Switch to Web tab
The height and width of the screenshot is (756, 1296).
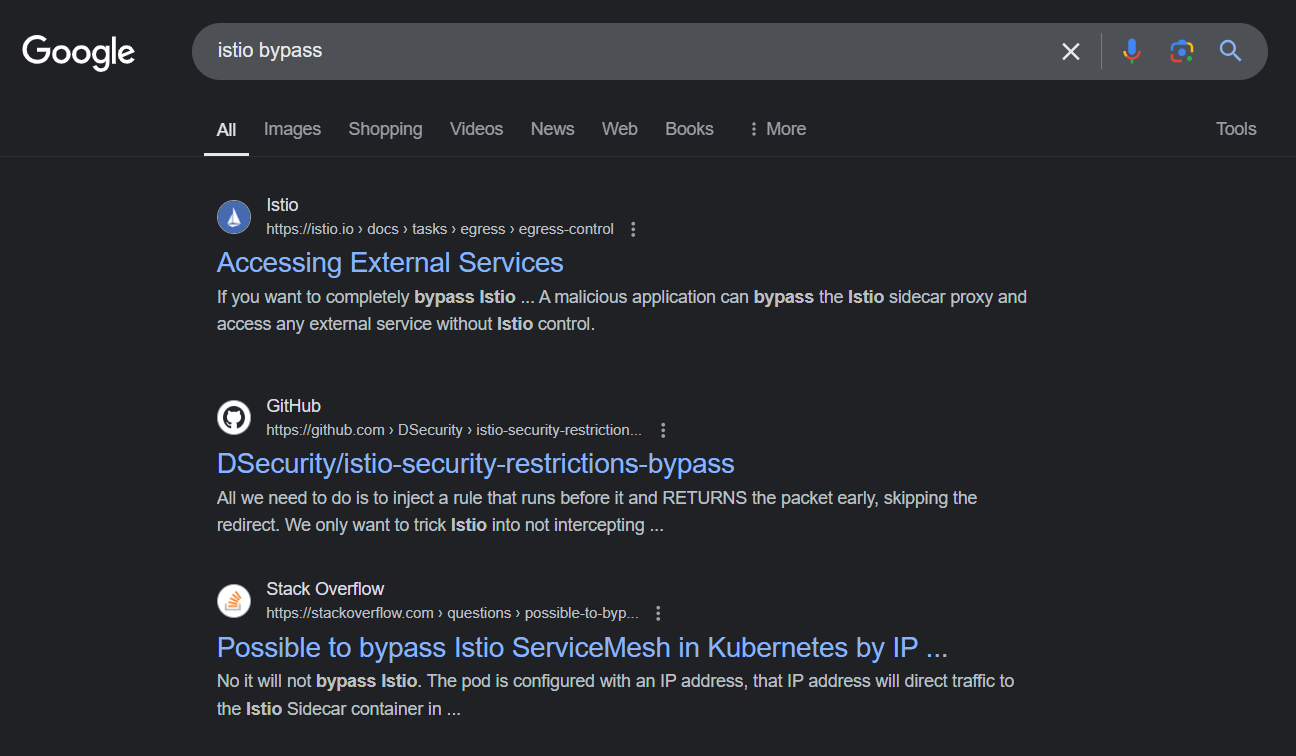(x=619, y=129)
